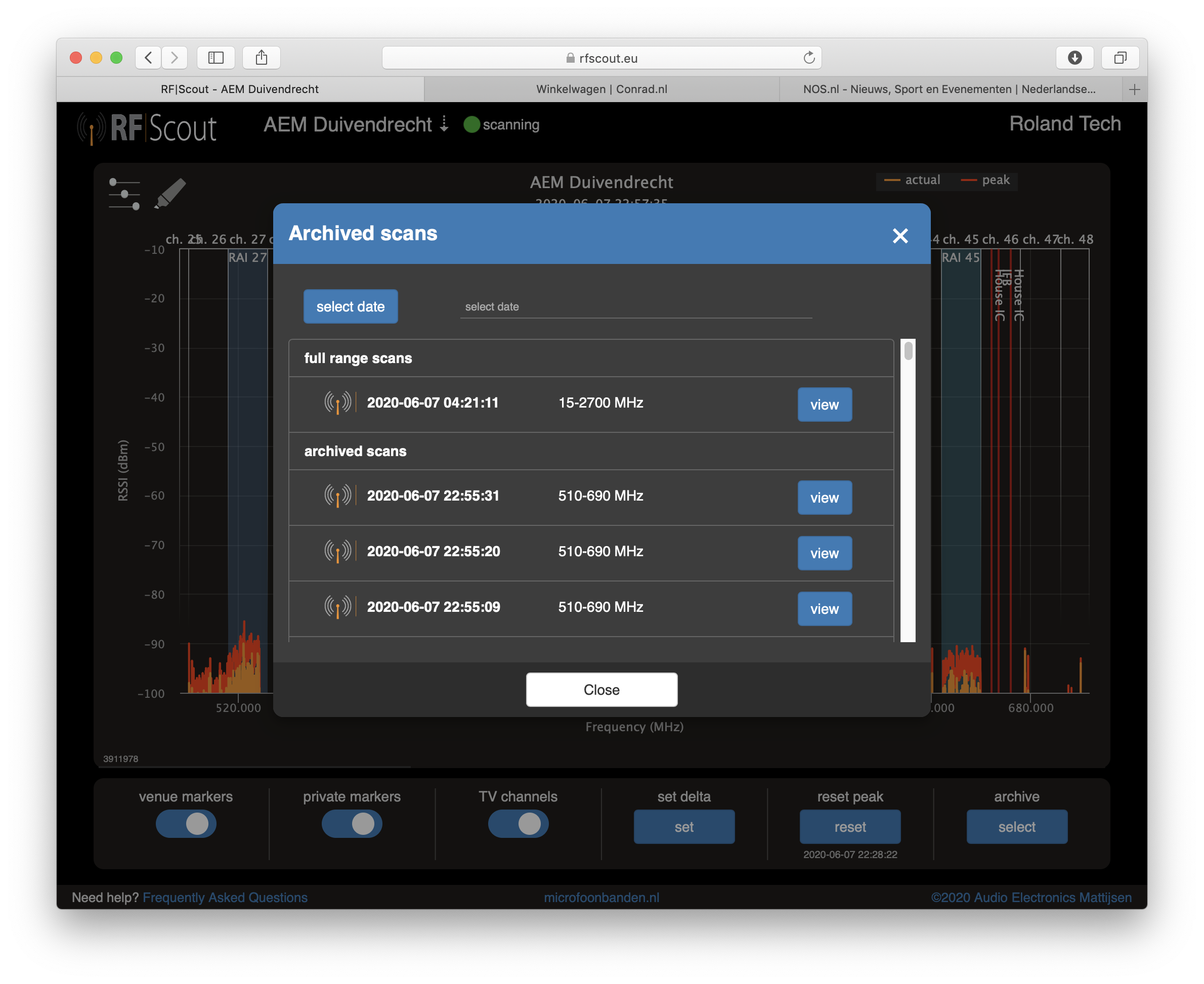Screen dimensions: 1204x984
Task: Click the 15-2700 MHz range text
Action: point(600,403)
